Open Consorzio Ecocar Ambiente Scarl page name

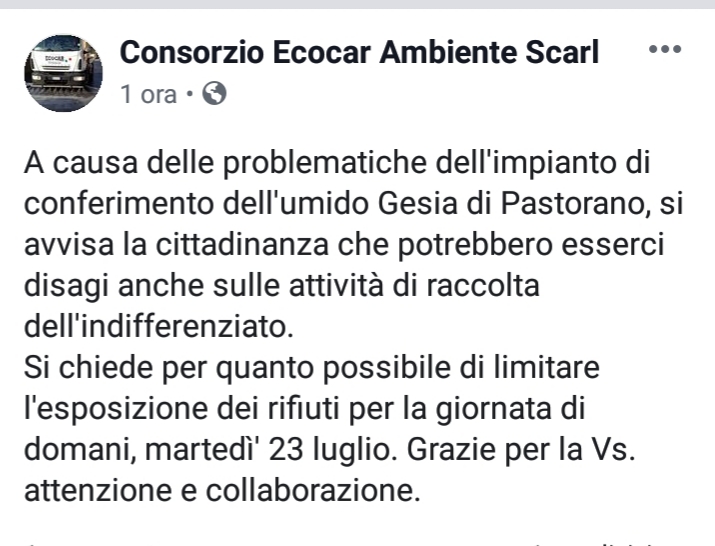coord(359,52)
